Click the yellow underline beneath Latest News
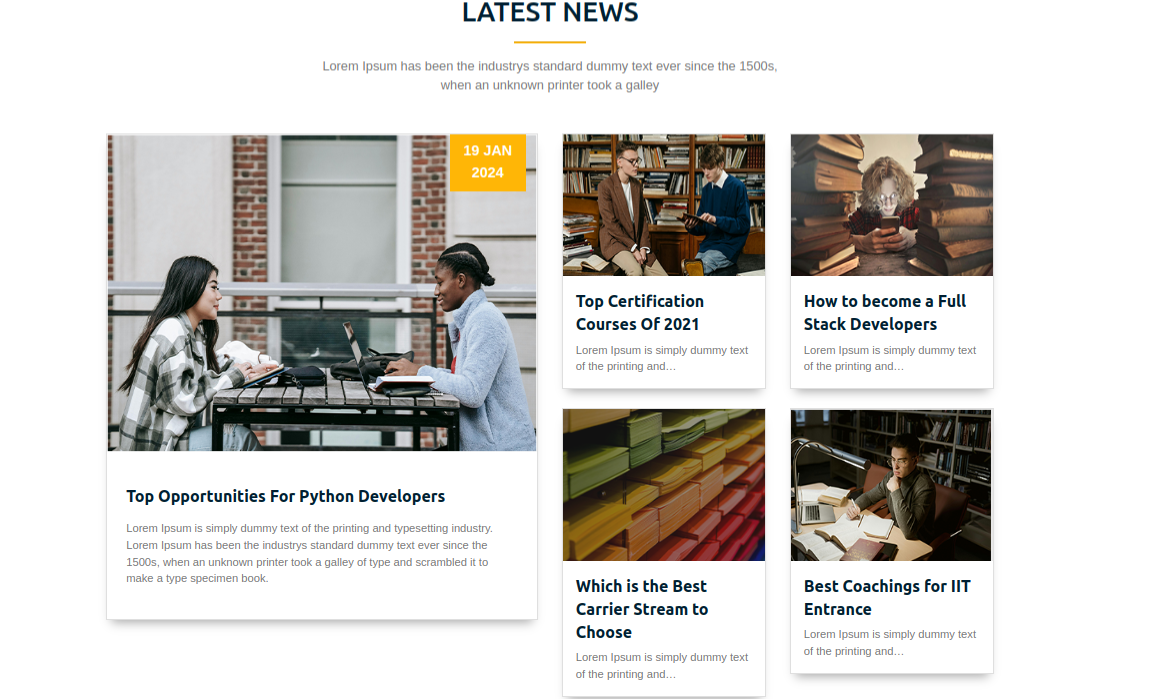 tap(550, 42)
